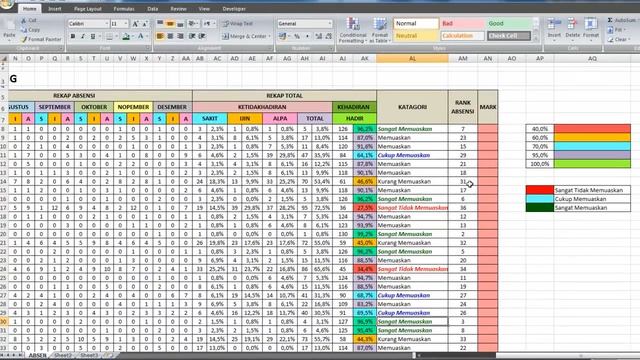Click the Clear eraser icon
640x360 pixels.
click(611, 40)
